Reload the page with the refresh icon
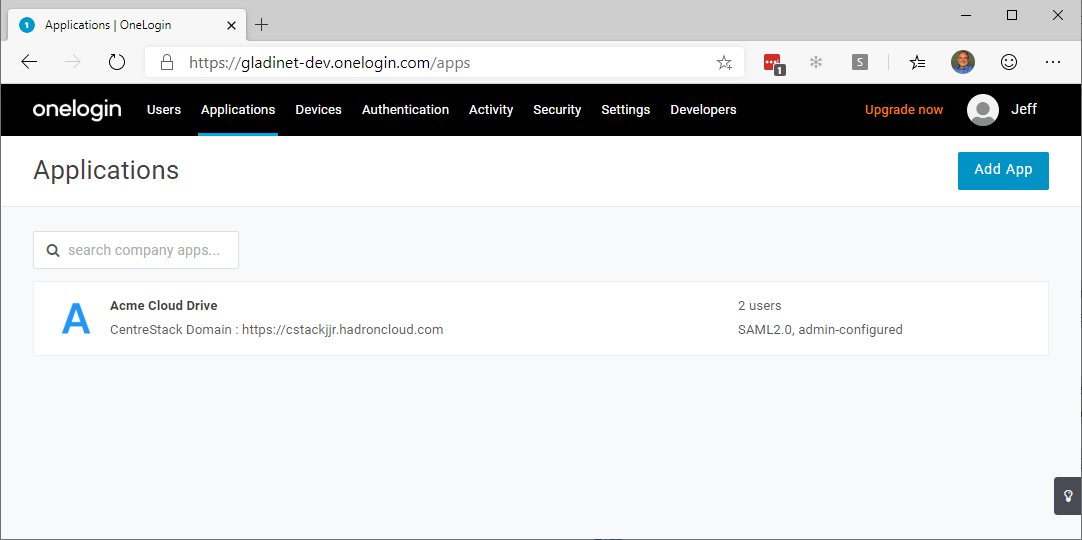 click(x=117, y=63)
